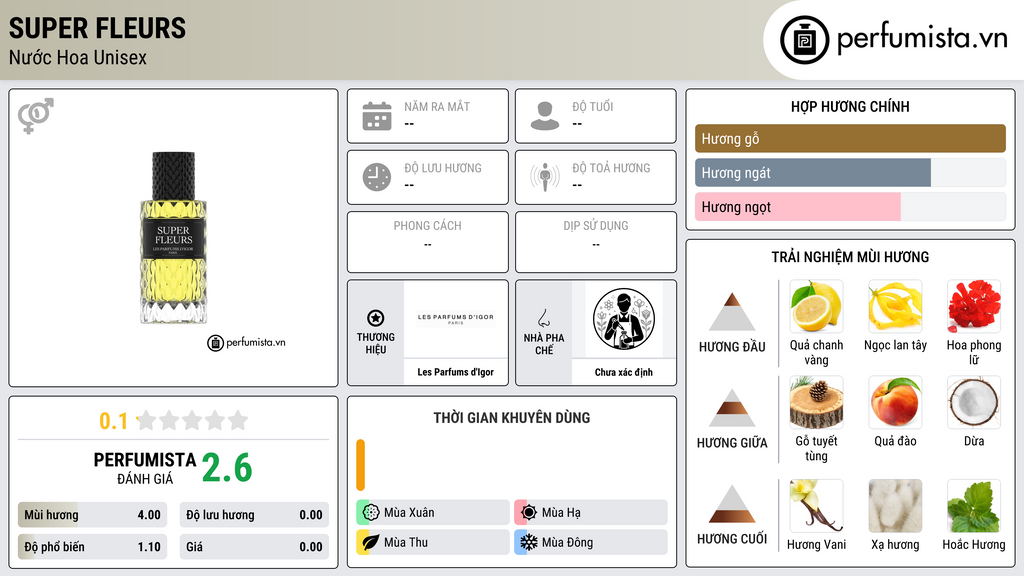Click the five-star rating row
This screenshot has height=576, width=1024.
[192, 420]
